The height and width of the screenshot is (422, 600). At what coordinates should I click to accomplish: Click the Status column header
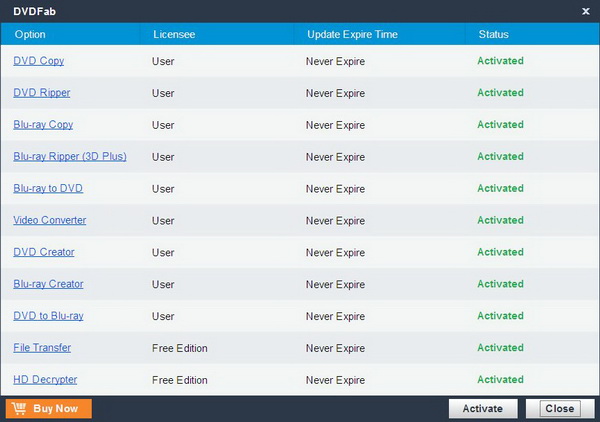[x=494, y=34]
